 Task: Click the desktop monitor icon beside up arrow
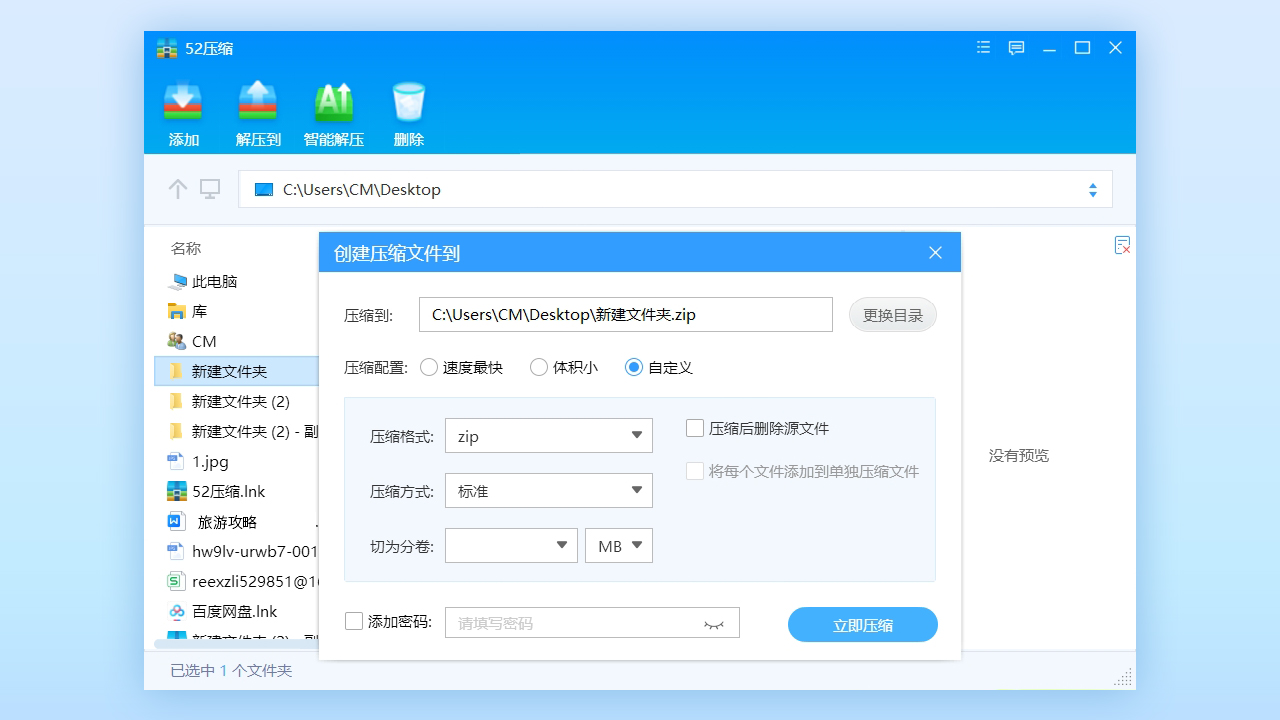click(210, 189)
